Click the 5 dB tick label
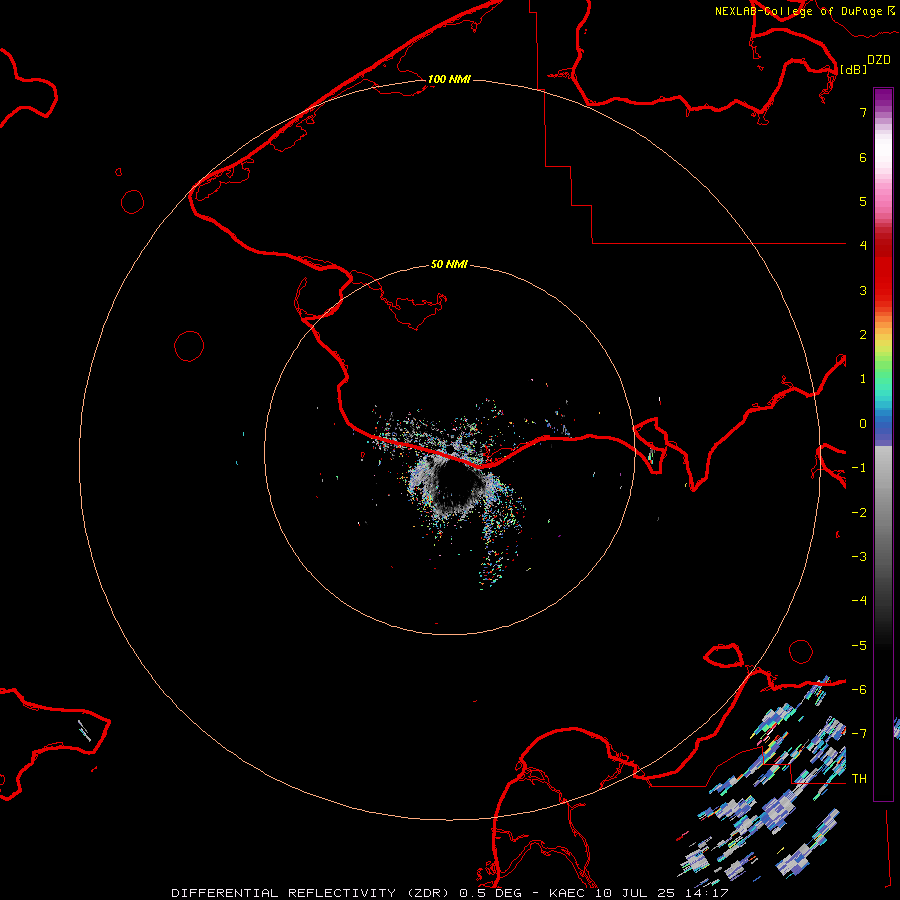This screenshot has width=900, height=900. click(x=863, y=201)
